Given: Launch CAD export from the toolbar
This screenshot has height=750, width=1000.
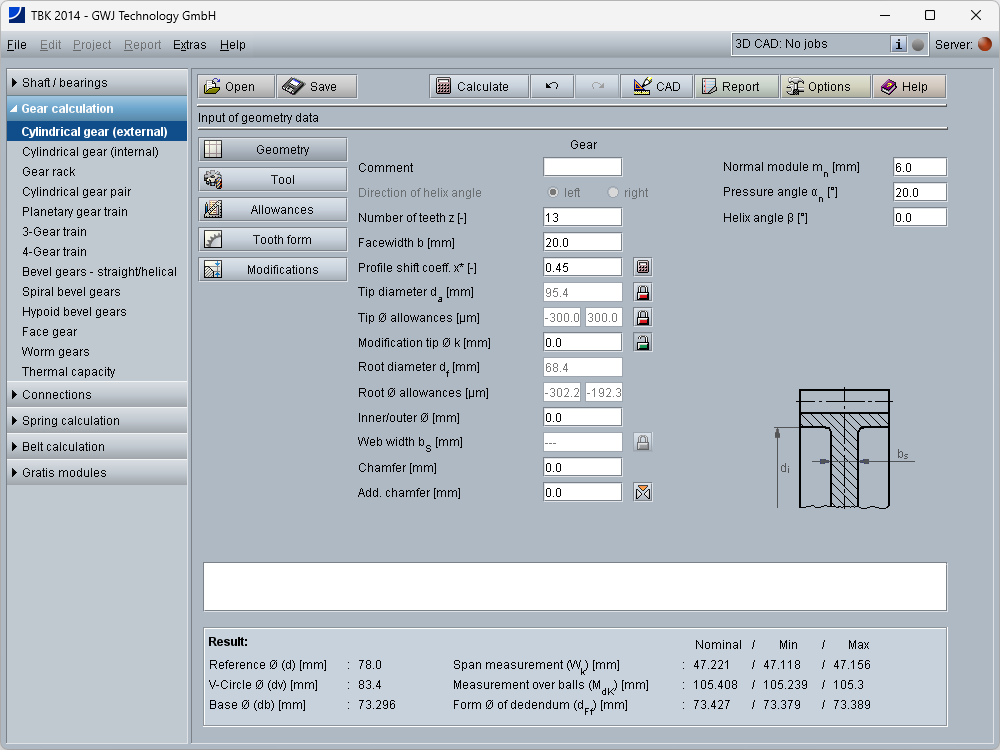Looking at the screenshot, I should 656,87.
